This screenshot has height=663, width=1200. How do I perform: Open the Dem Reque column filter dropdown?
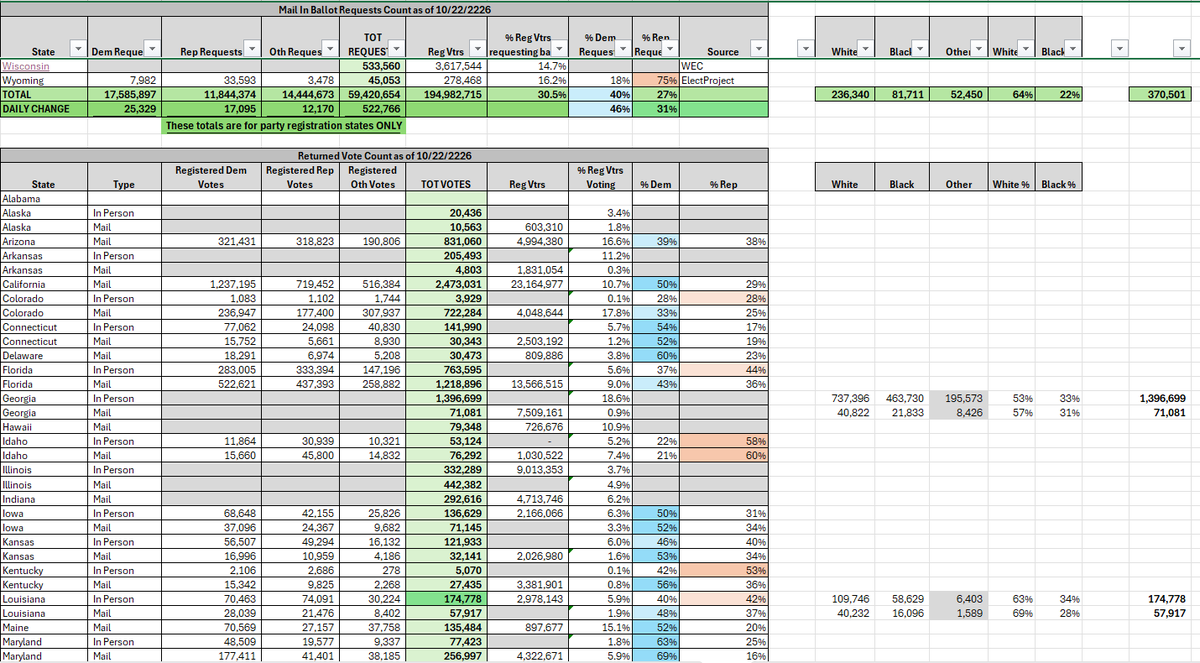click(152, 51)
